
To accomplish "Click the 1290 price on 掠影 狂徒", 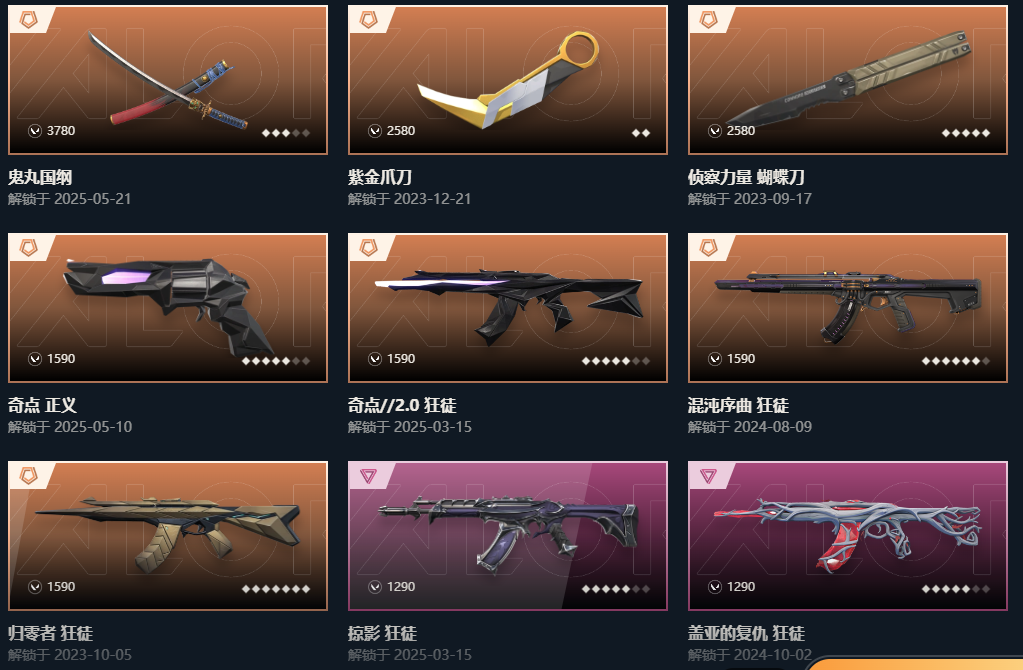I will click(401, 586).
